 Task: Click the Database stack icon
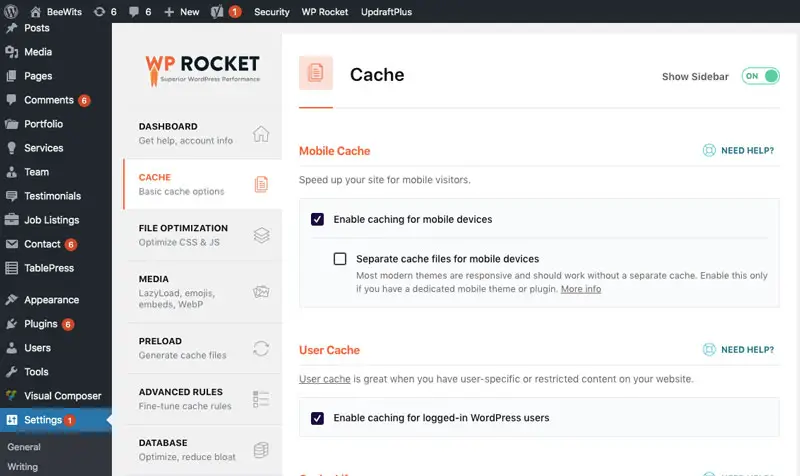click(x=261, y=450)
